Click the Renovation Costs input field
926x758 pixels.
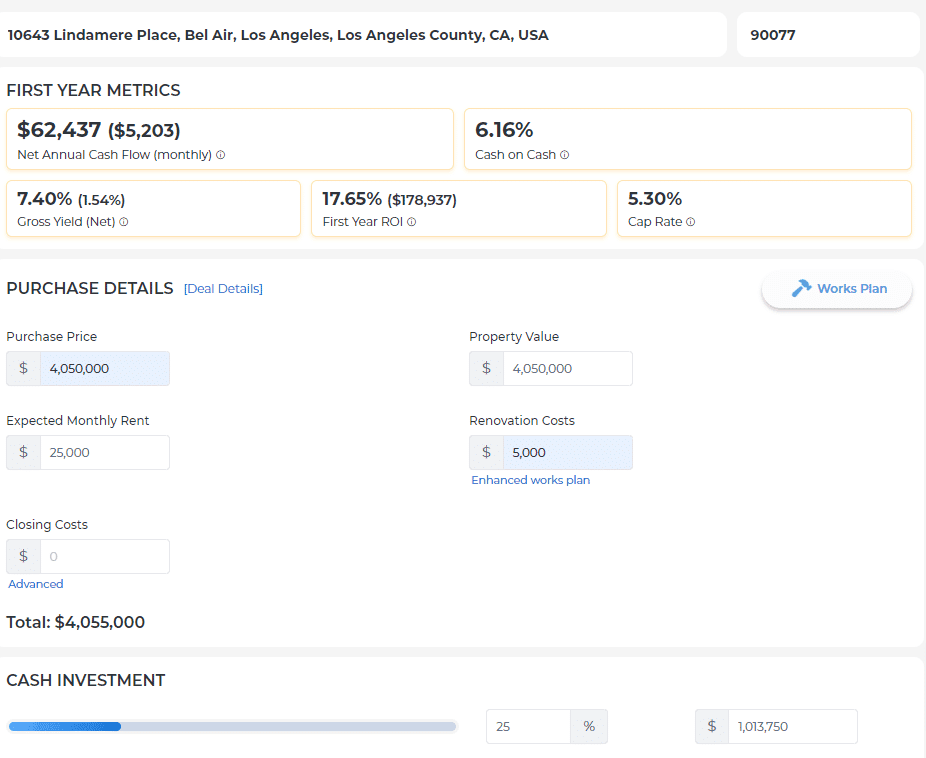point(568,453)
